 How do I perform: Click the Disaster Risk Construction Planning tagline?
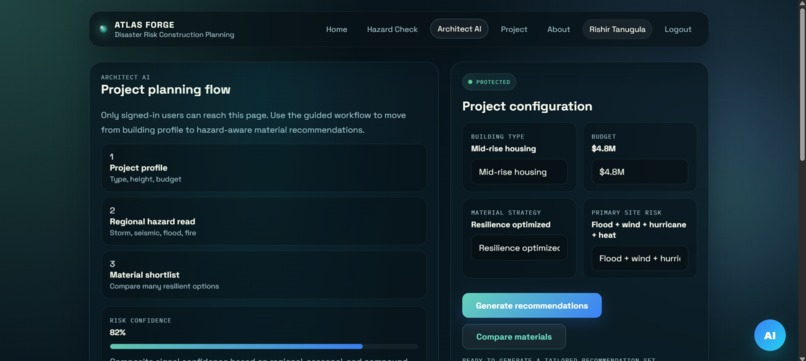174,35
